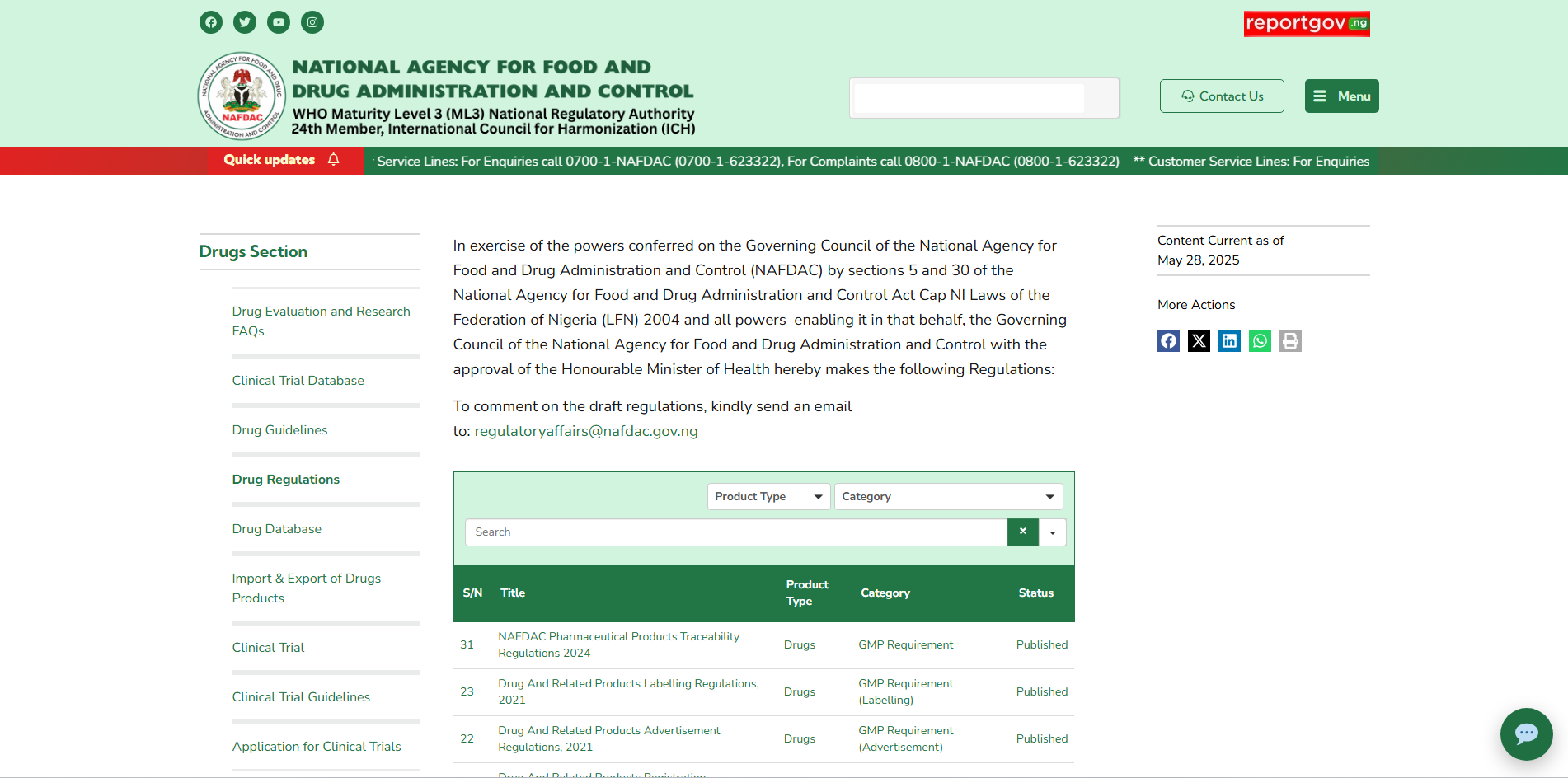The image size is (1568, 778).
Task: Select Drug Regulations in the sidebar
Action: point(286,480)
